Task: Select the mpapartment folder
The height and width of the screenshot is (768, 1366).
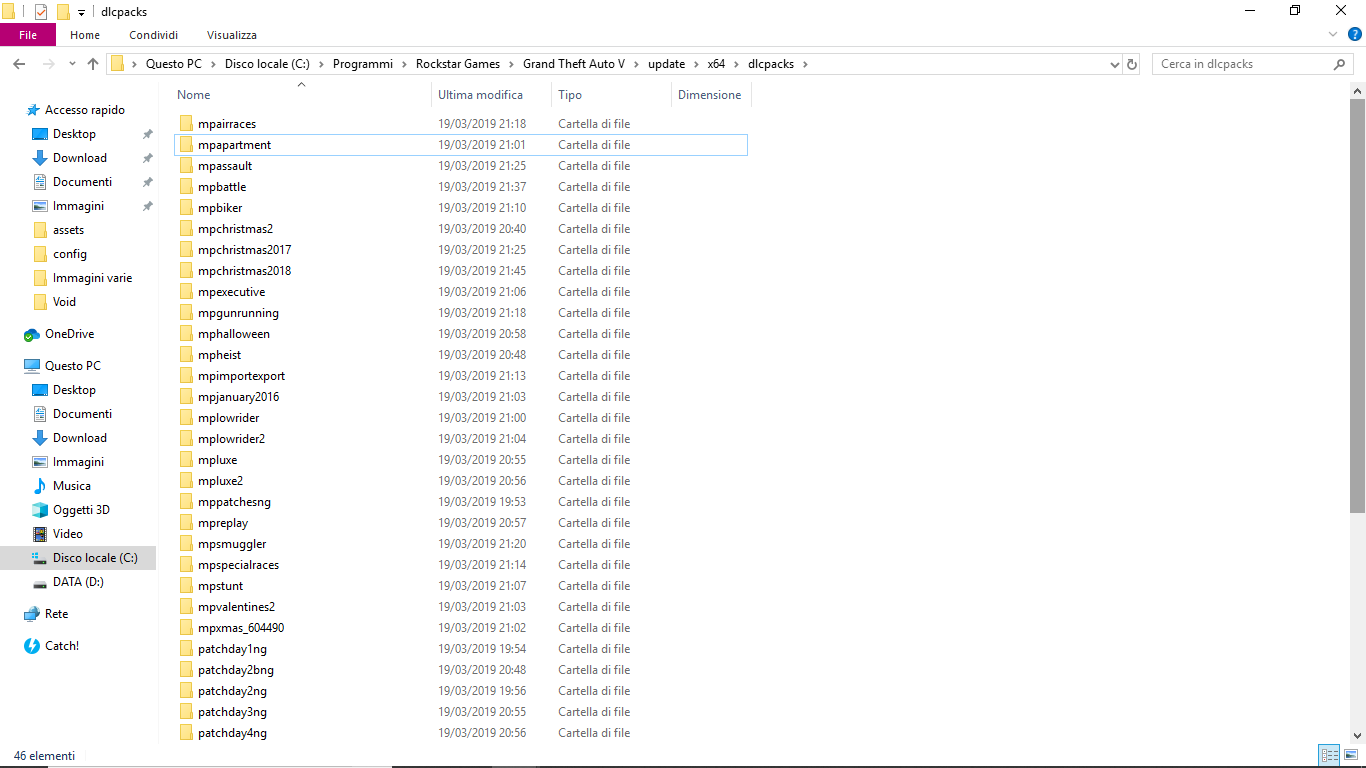Action: [460, 145]
